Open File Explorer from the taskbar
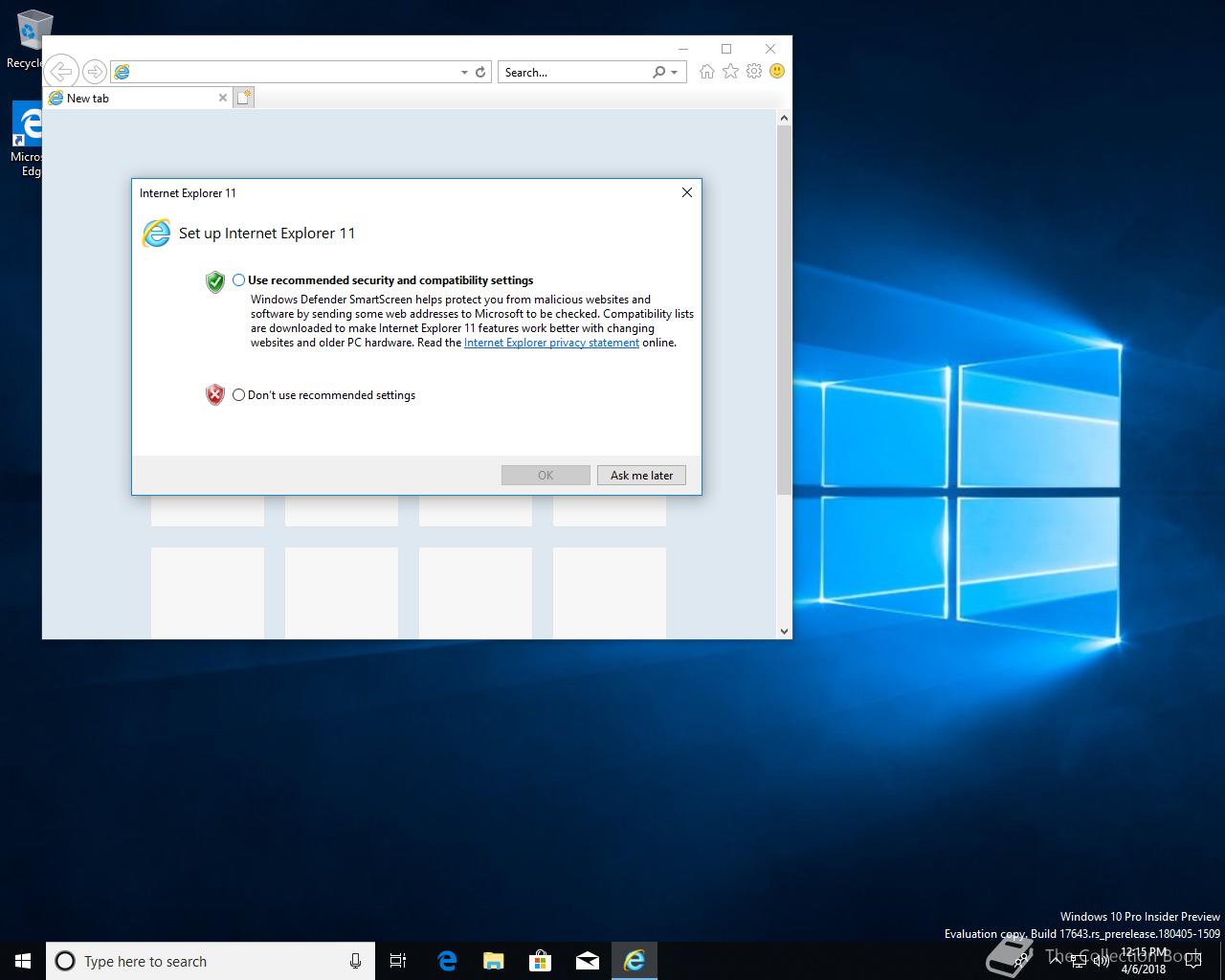The width and height of the screenshot is (1225, 980). pos(494,961)
